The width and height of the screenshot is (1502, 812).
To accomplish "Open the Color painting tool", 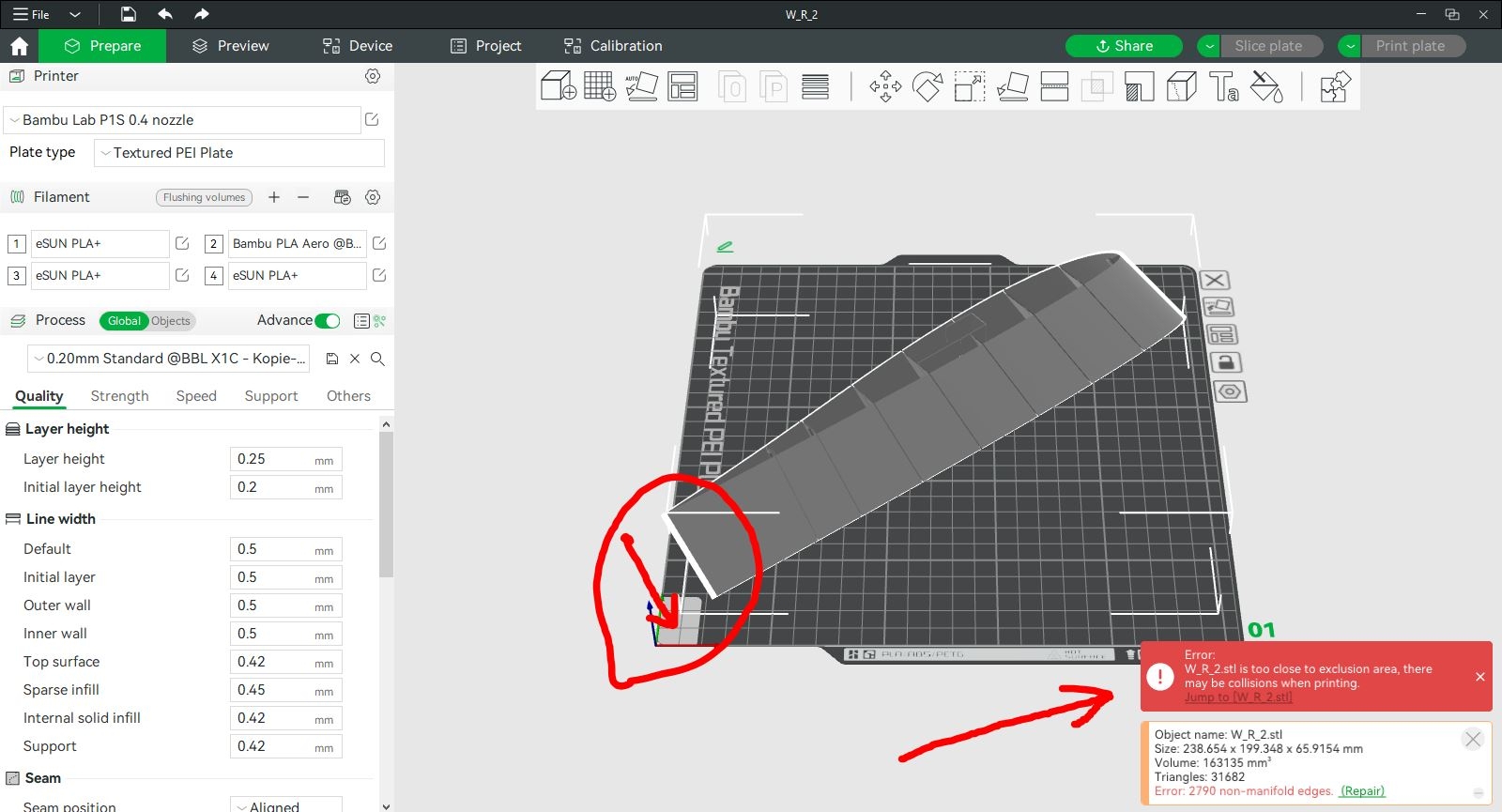I will click(x=1266, y=86).
